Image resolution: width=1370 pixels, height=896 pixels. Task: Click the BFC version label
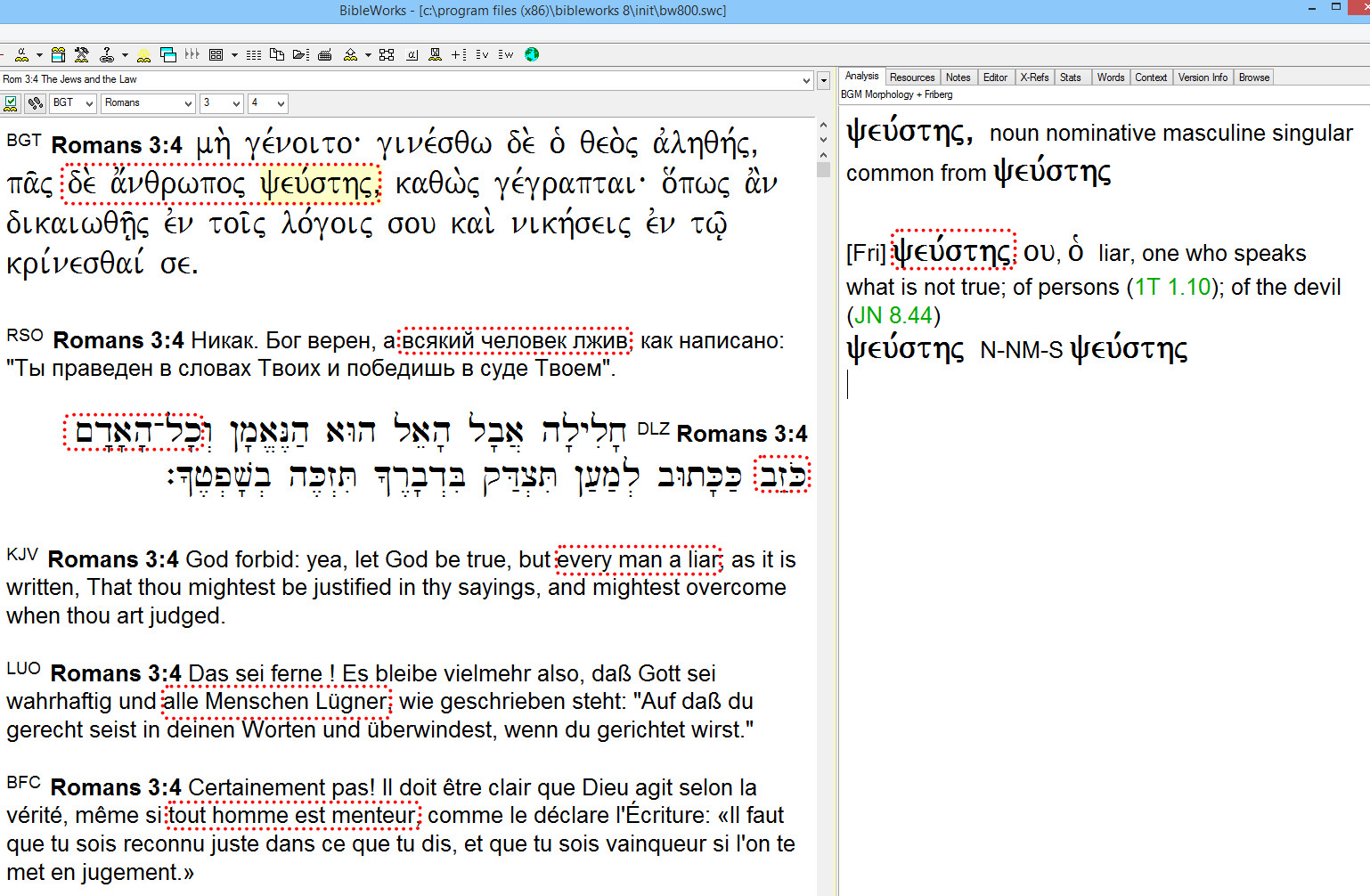(24, 782)
